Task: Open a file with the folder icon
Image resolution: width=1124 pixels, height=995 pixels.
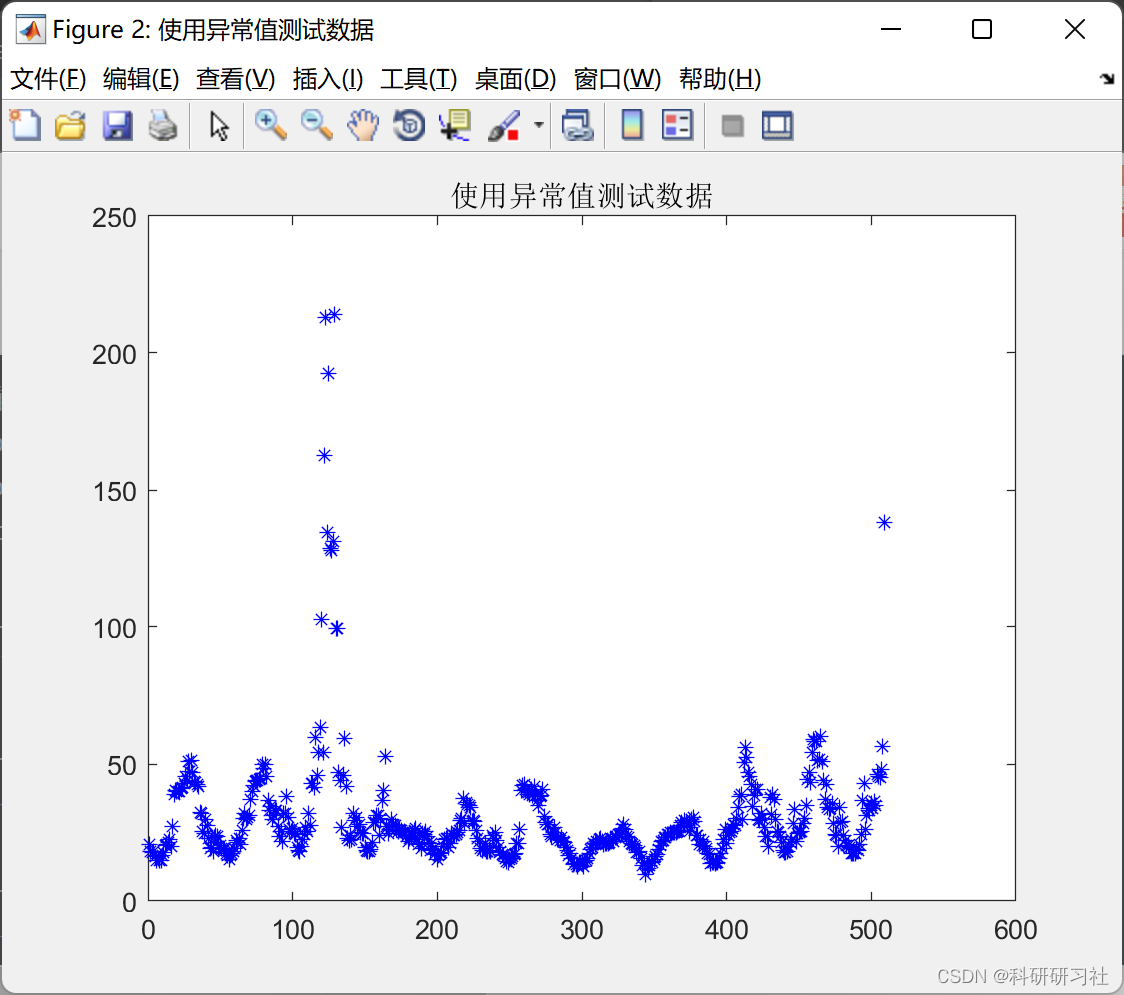Action: coord(70,125)
